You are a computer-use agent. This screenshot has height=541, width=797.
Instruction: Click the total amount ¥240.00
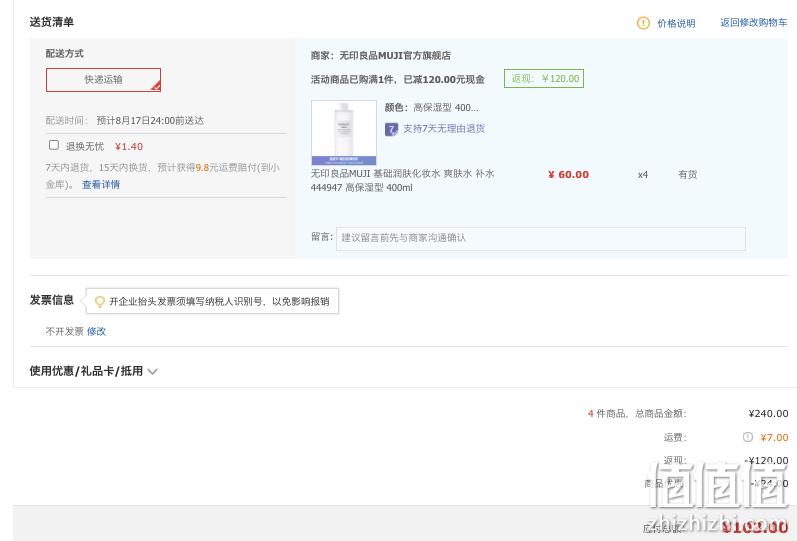pyautogui.click(x=769, y=414)
